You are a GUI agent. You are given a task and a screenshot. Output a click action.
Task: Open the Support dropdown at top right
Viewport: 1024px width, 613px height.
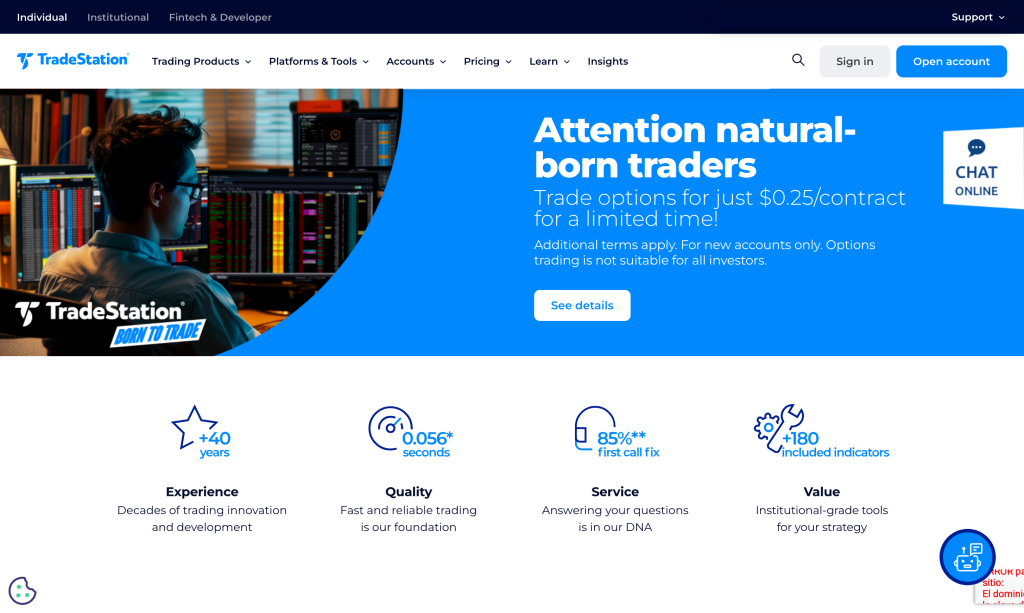977,17
